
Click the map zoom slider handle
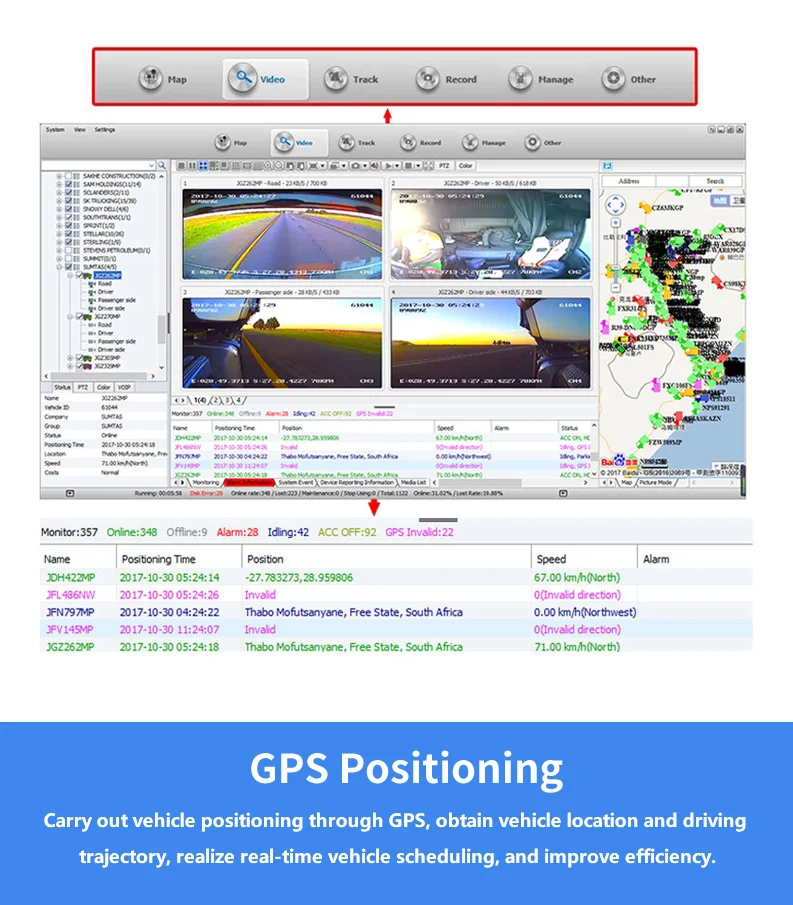coord(615,268)
